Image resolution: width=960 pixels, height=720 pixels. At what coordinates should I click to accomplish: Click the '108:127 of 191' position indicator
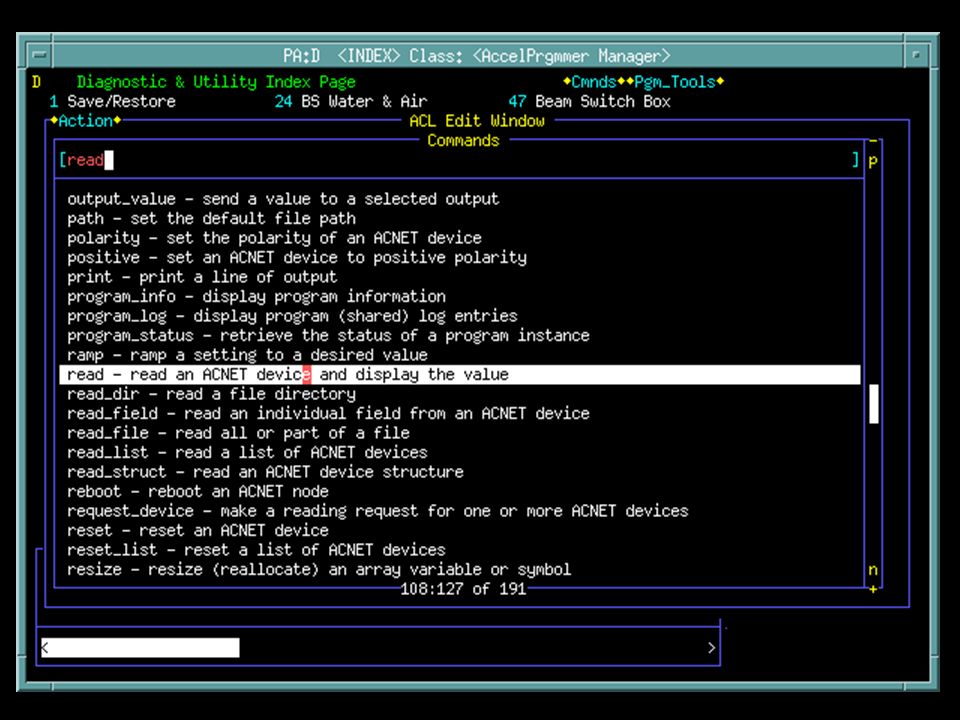(x=463, y=590)
